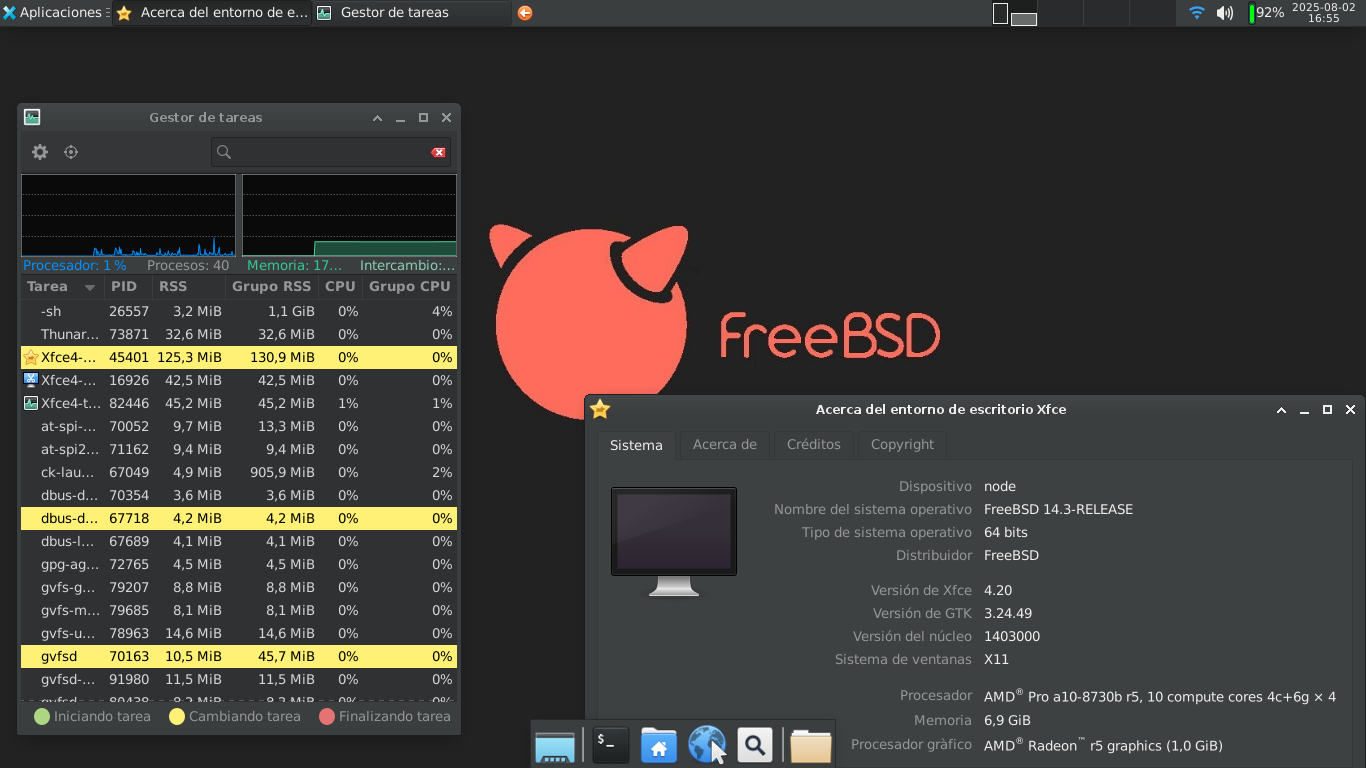This screenshot has width=1366, height=768.
Task: Open the web browser globe icon
Action: 707,745
